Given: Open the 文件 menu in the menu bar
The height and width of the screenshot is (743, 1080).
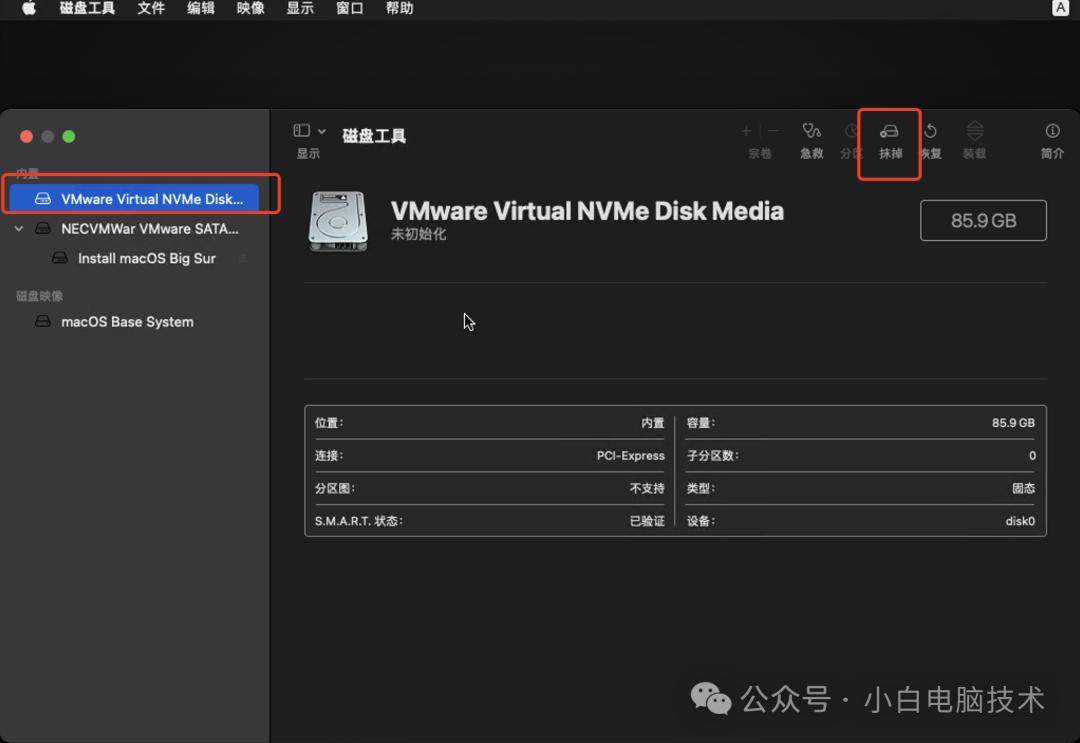Looking at the screenshot, I should 151,8.
